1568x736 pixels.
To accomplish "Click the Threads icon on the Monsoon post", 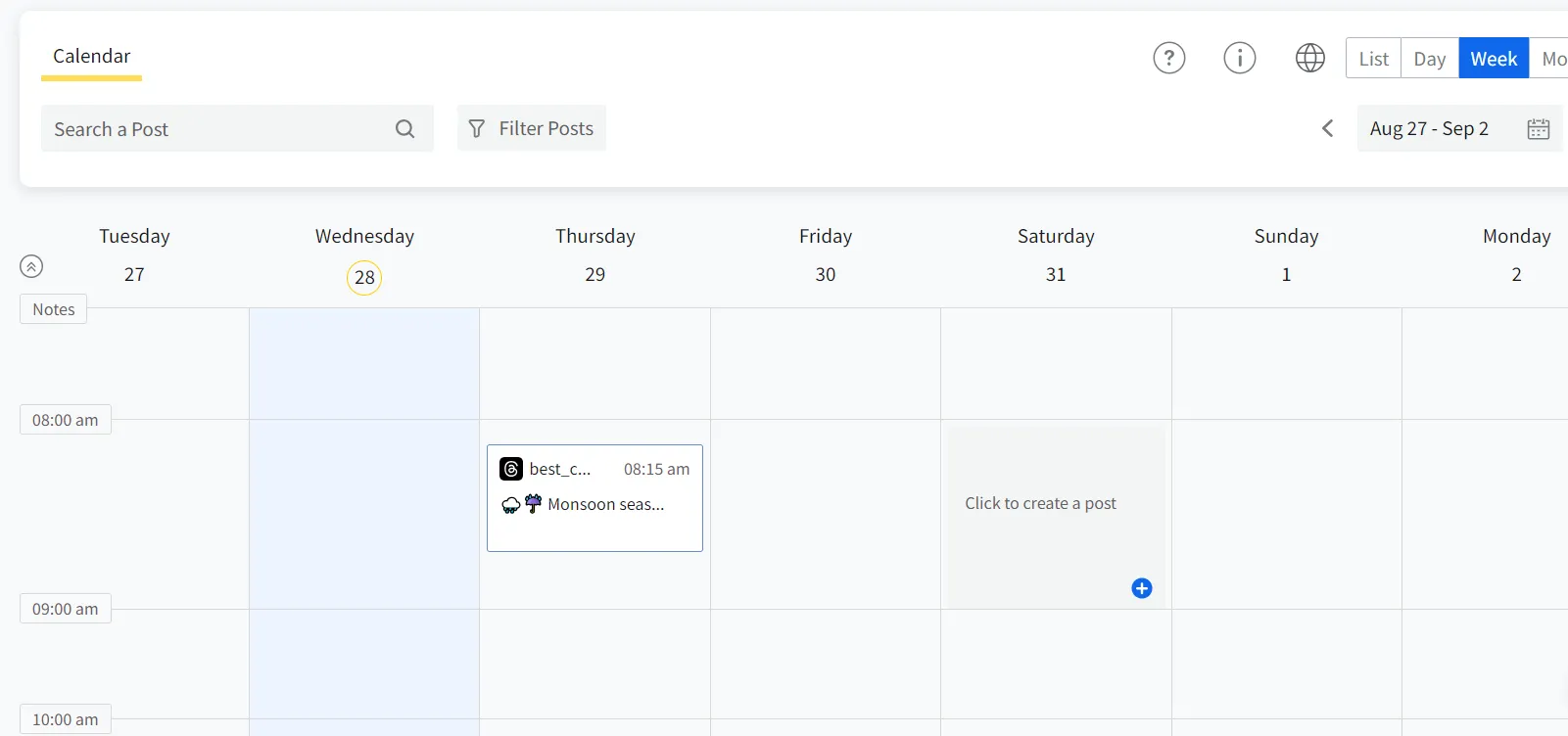I will pos(510,469).
